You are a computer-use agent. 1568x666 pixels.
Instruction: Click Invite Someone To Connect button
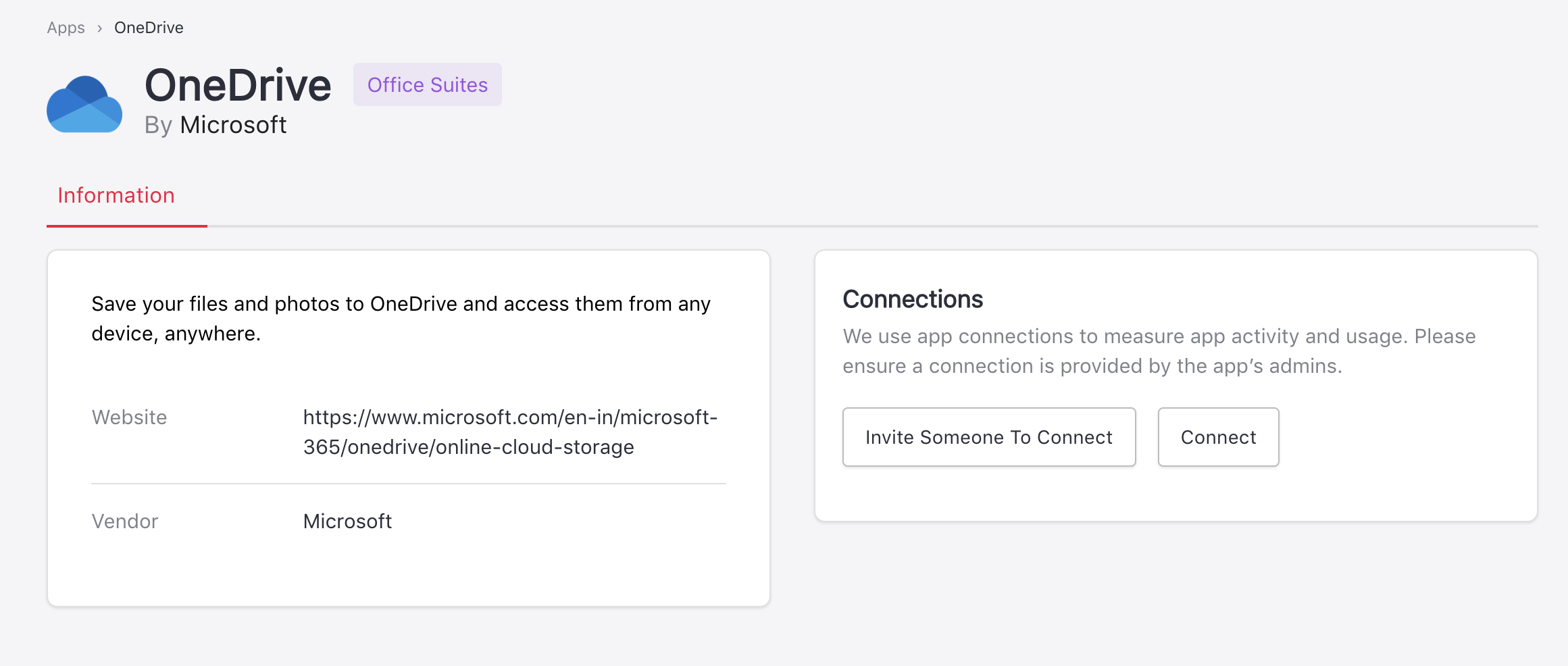click(x=989, y=437)
